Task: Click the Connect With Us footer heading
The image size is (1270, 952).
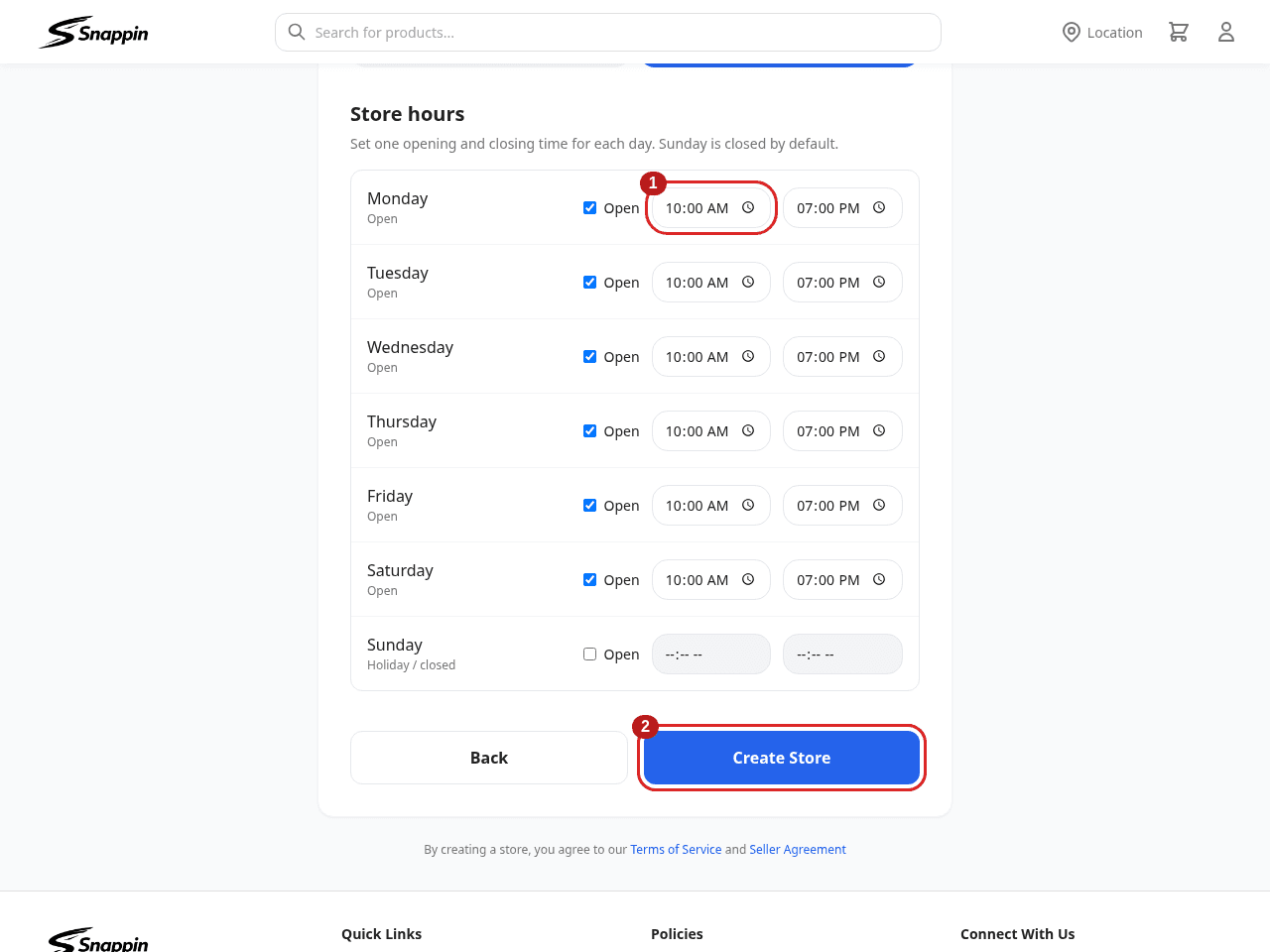Action: click(1017, 934)
